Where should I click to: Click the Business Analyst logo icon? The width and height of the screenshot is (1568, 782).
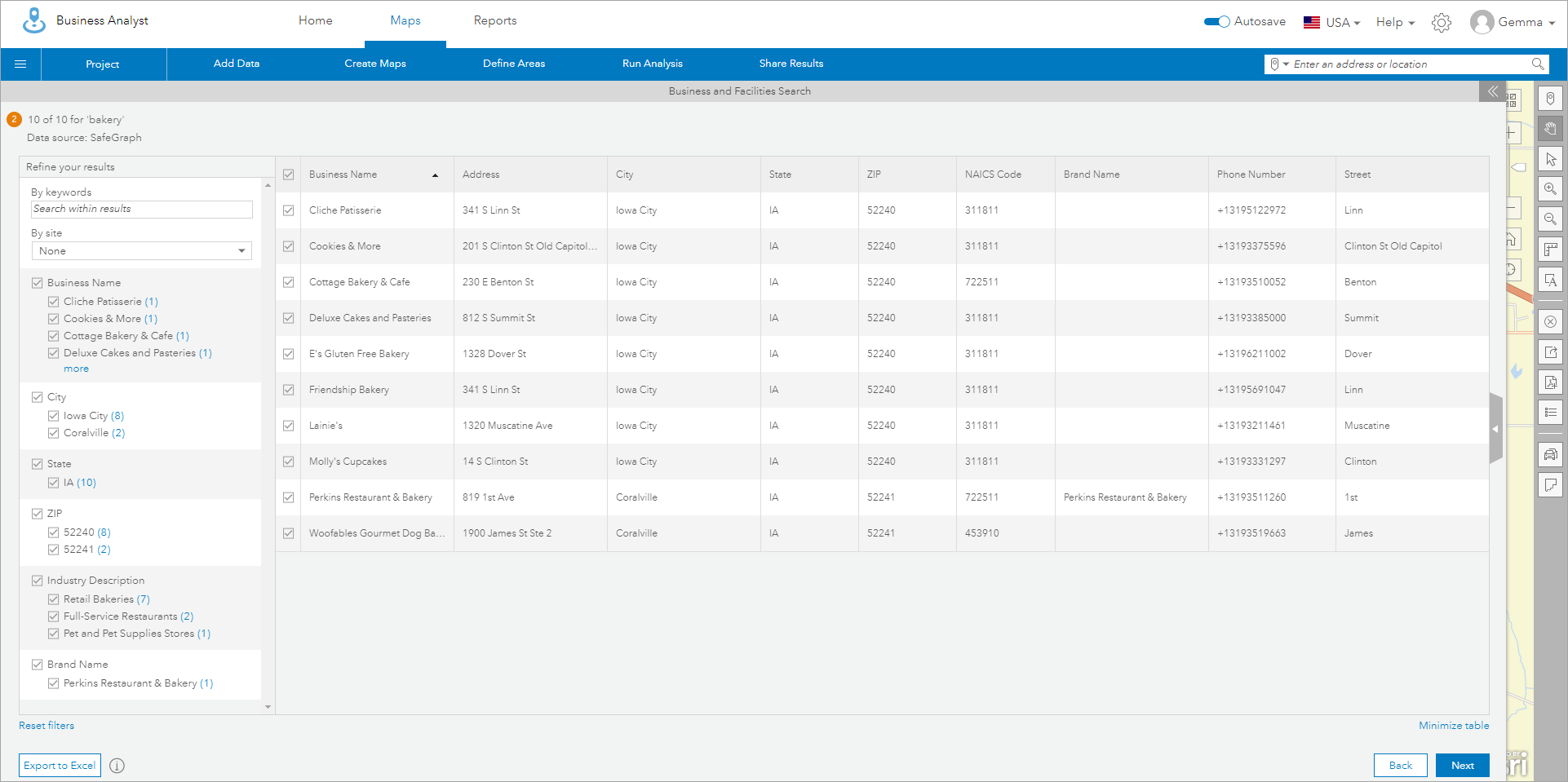pyautogui.click(x=34, y=20)
